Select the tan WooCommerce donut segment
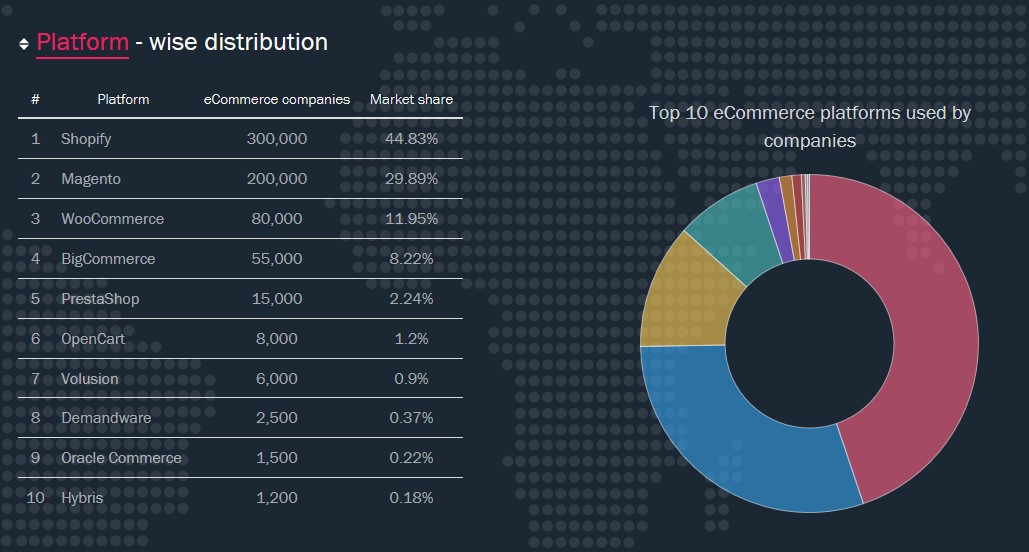The image size is (1029, 552). (x=683, y=290)
